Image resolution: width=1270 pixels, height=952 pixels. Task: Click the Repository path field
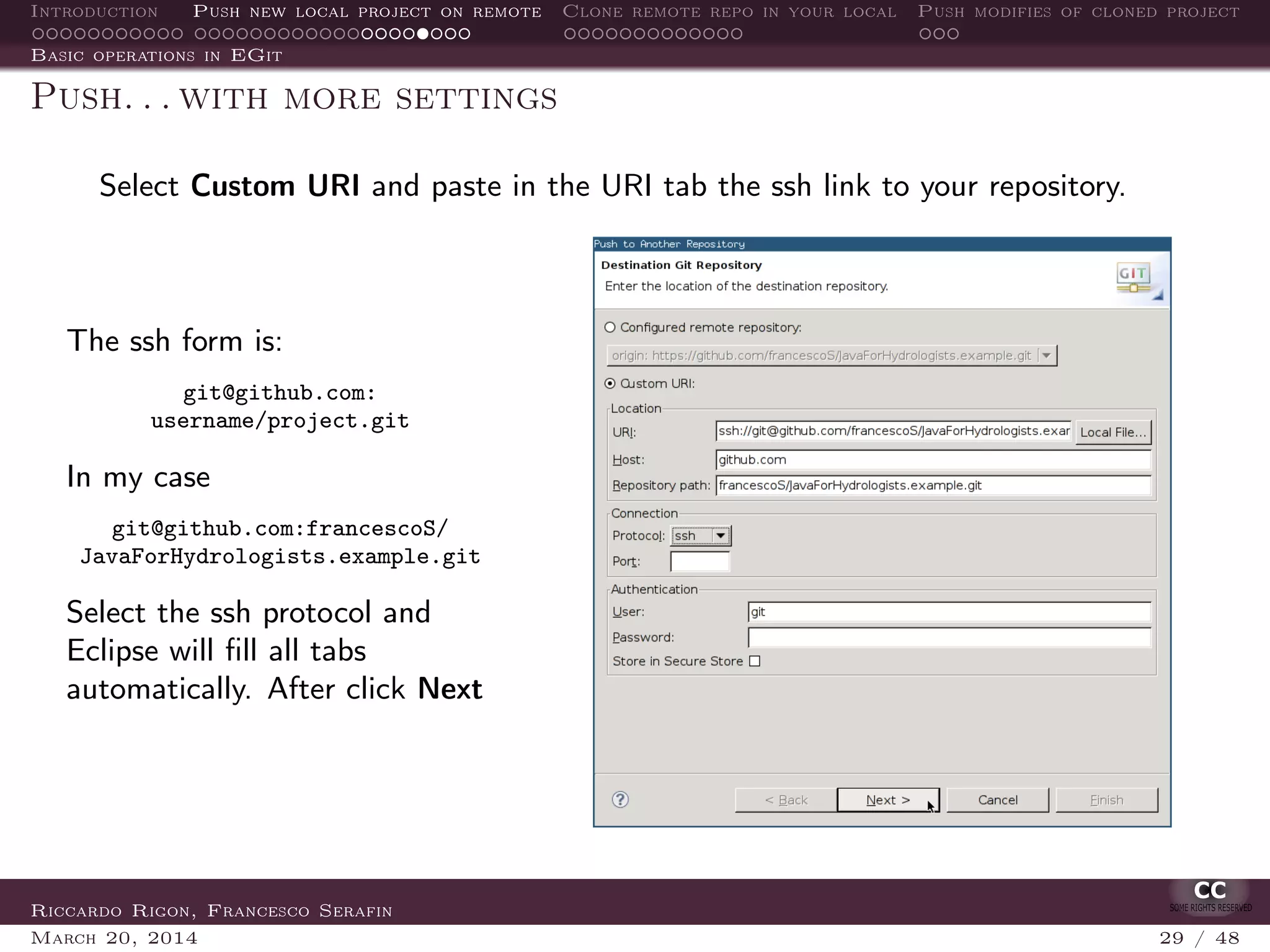(x=933, y=485)
